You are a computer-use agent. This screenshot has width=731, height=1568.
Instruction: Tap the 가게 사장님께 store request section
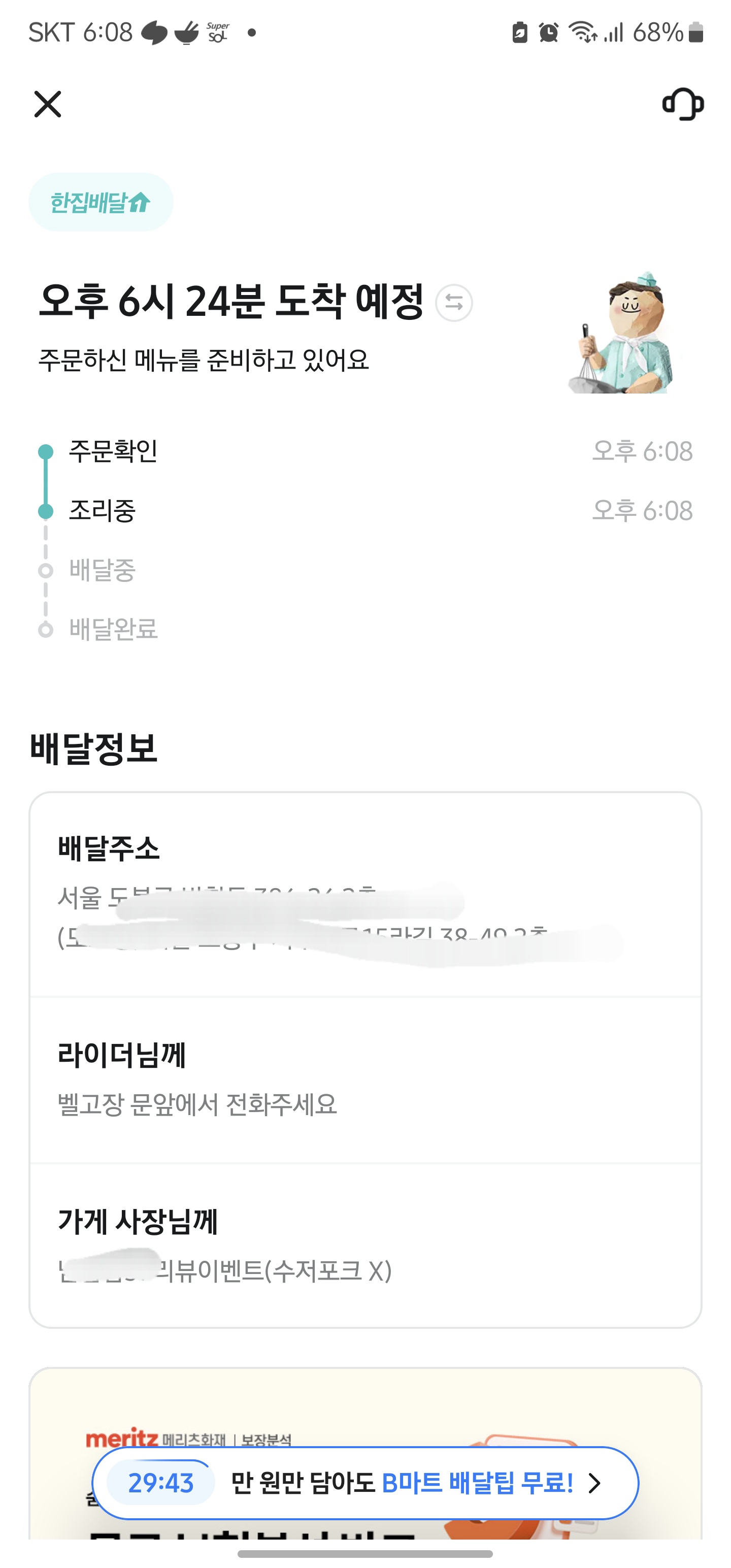point(365,1246)
